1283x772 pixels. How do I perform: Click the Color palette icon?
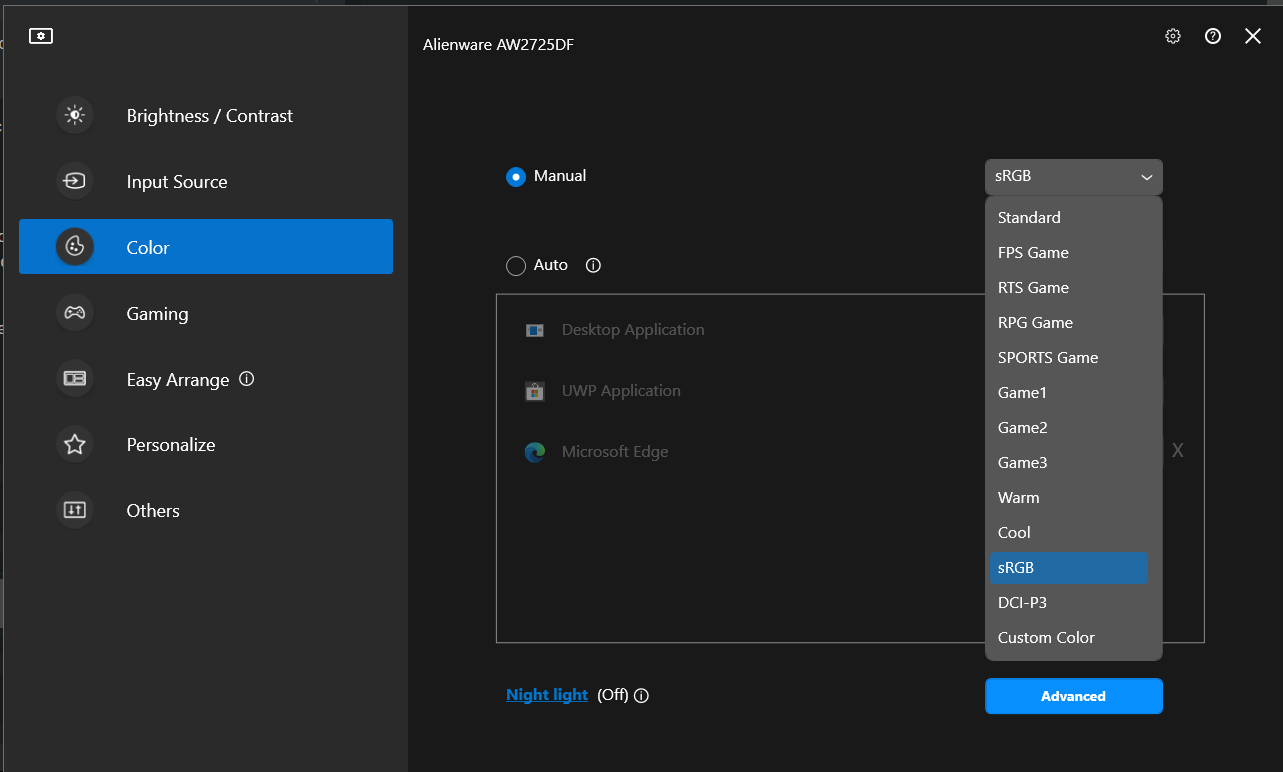pyautogui.click(x=75, y=246)
